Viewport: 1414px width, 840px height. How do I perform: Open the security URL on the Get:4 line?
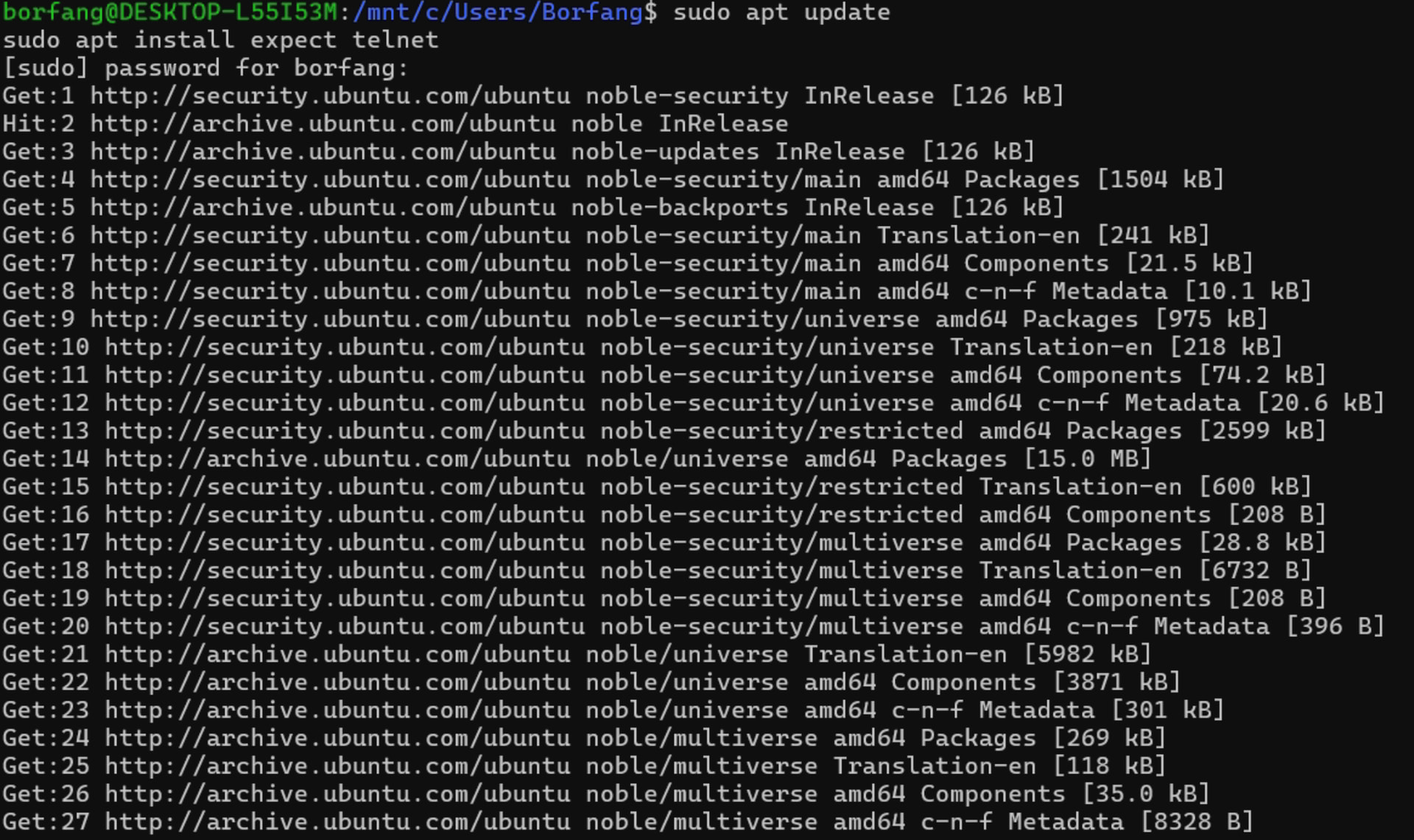coord(330,180)
